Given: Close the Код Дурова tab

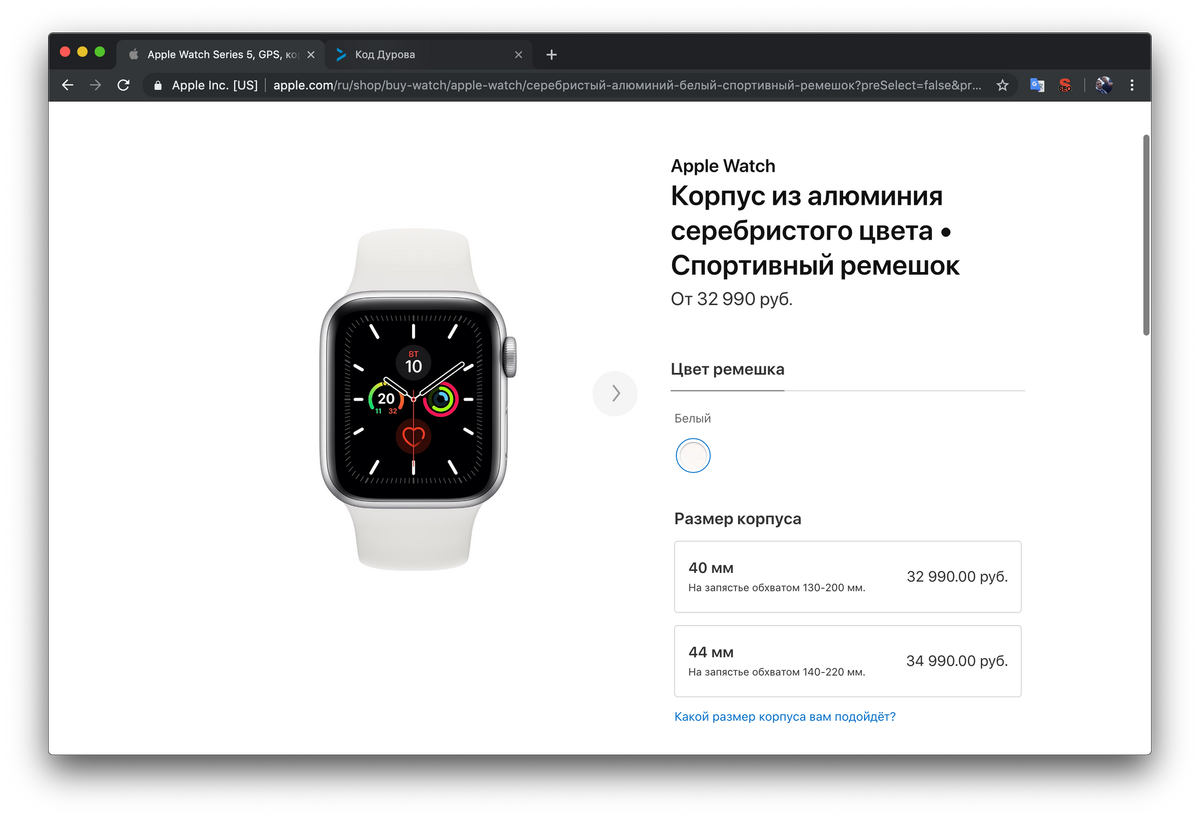Looking at the screenshot, I should click(518, 54).
